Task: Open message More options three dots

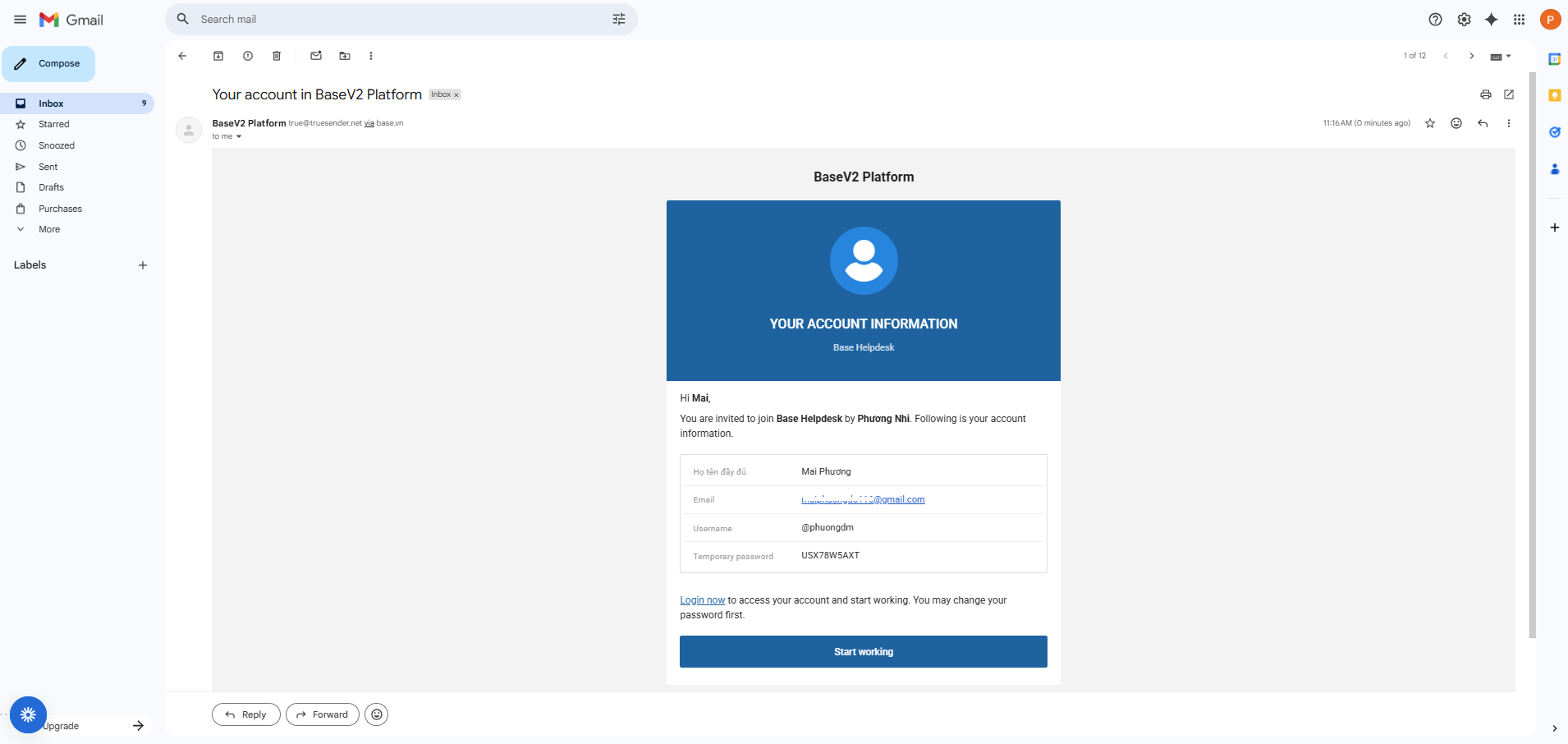Action: [1509, 123]
